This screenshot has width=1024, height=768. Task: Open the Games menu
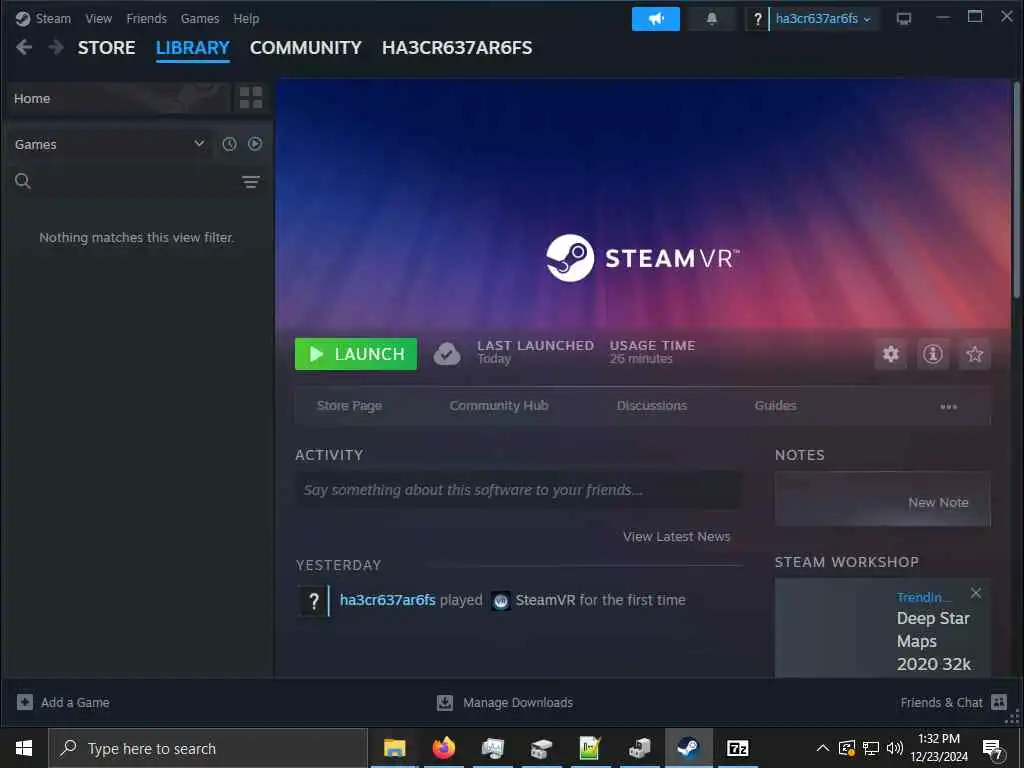200,18
